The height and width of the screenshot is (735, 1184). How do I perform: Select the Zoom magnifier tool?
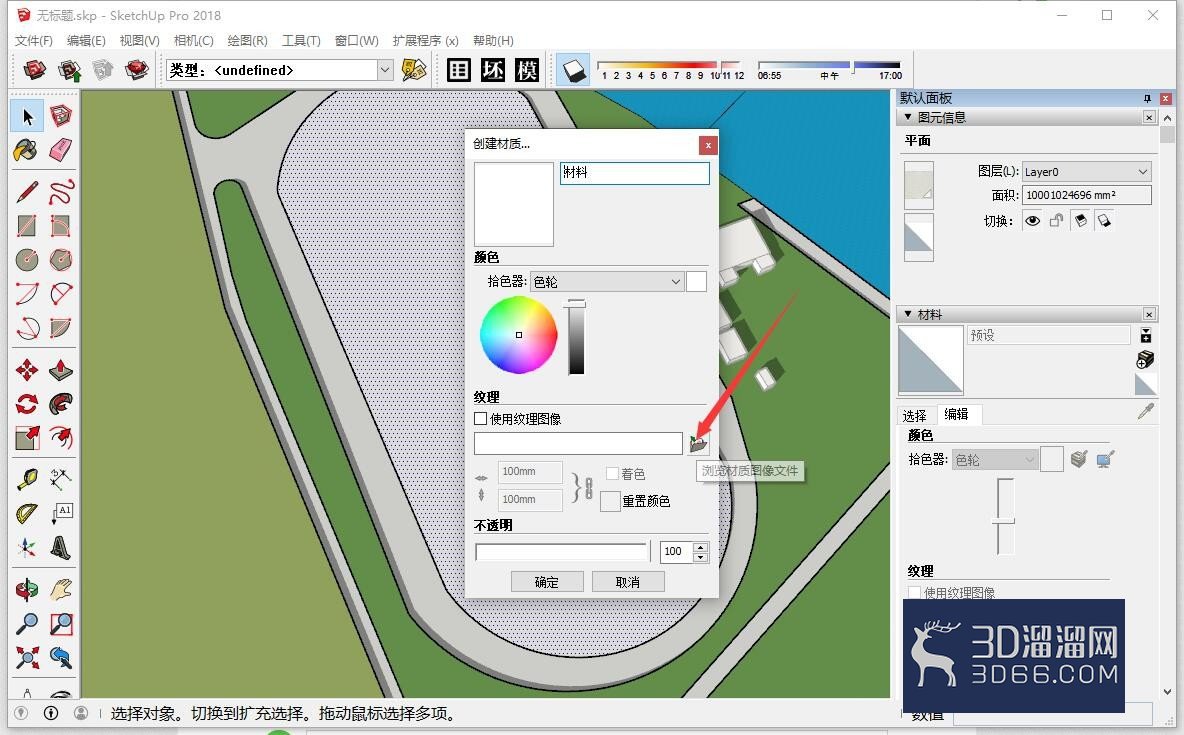[x=27, y=624]
